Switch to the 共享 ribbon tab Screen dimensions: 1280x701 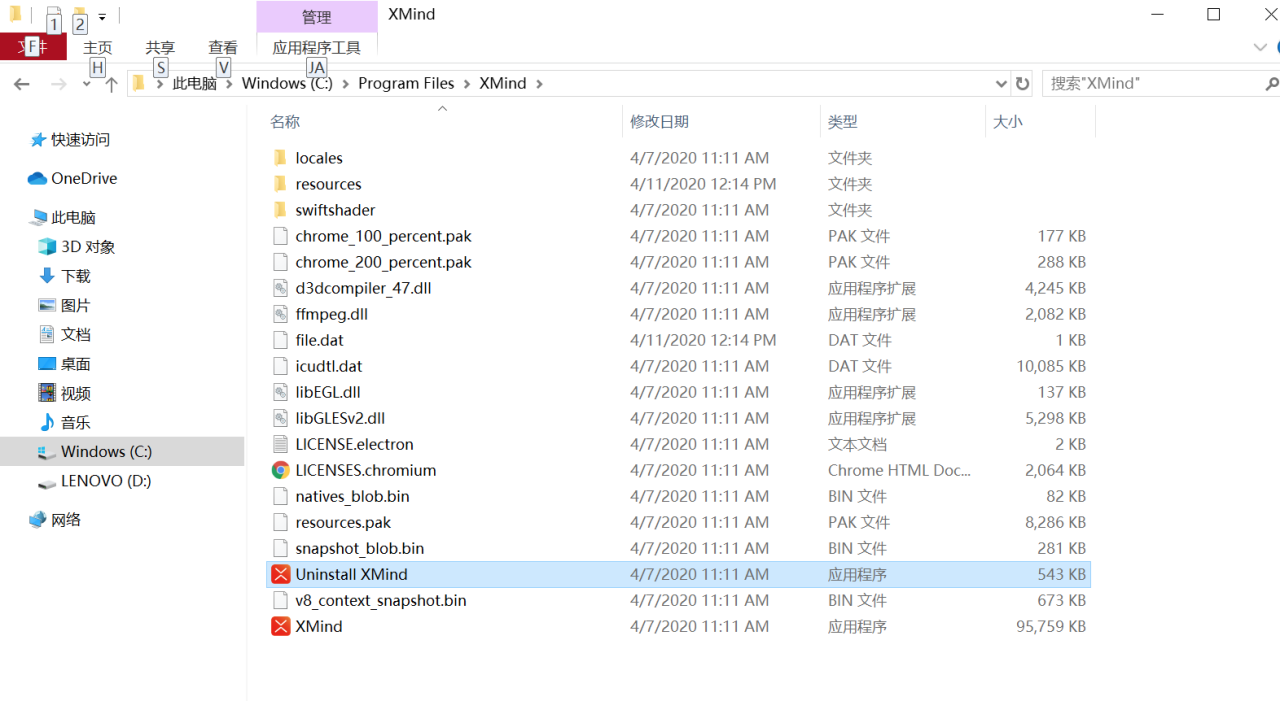tap(160, 47)
